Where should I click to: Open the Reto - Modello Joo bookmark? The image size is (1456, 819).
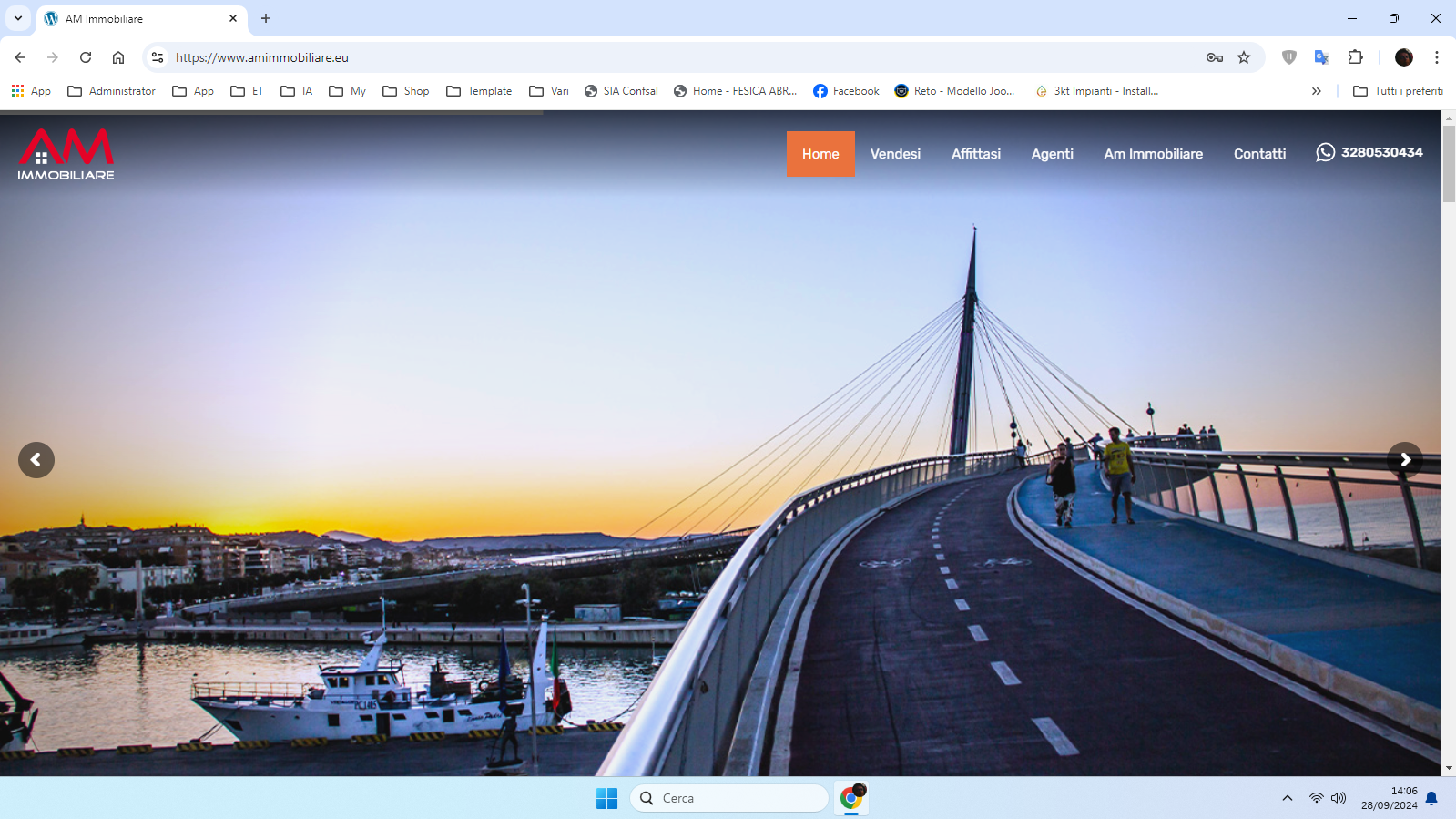pos(954,91)
